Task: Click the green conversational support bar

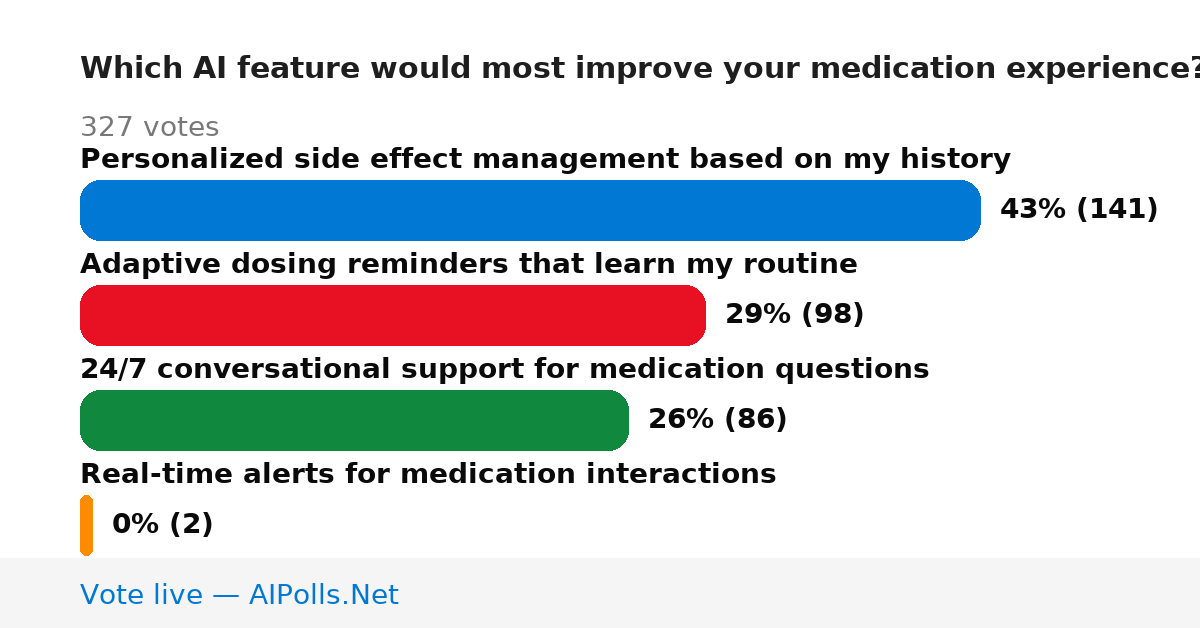Action: coord(354,420)
